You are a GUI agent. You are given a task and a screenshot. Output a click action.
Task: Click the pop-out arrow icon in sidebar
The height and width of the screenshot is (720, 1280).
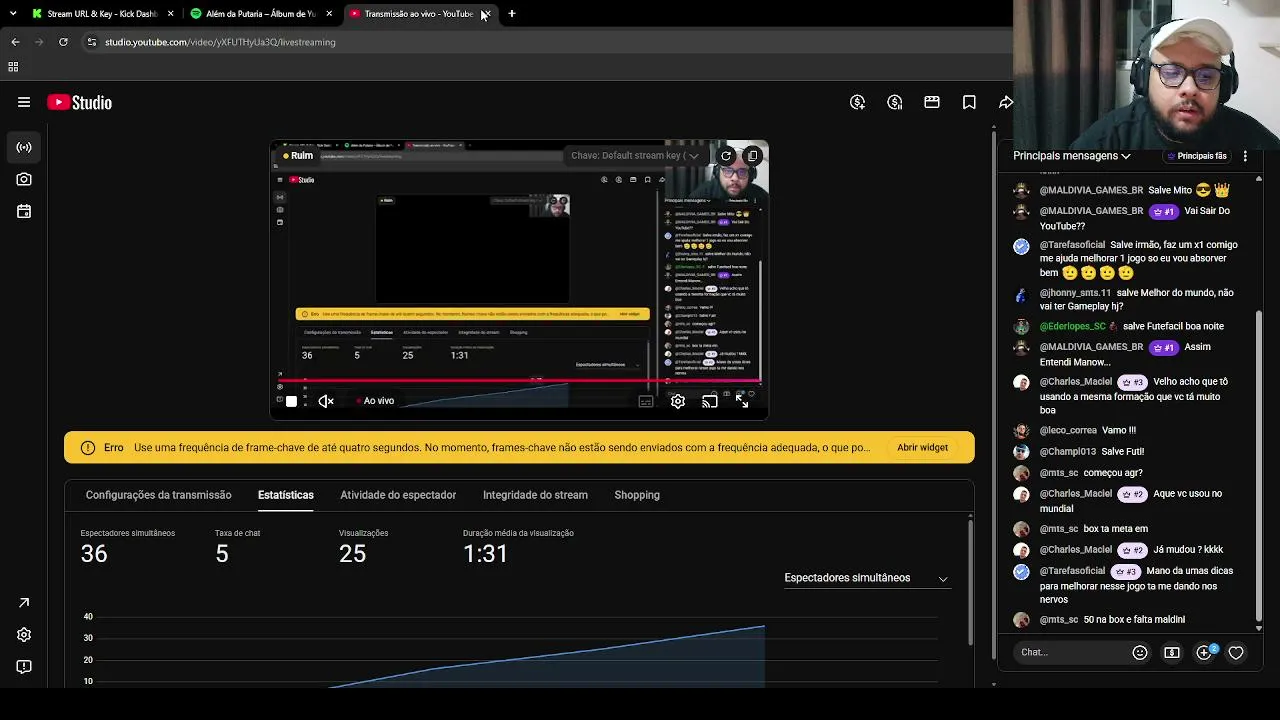coord(24,603)
